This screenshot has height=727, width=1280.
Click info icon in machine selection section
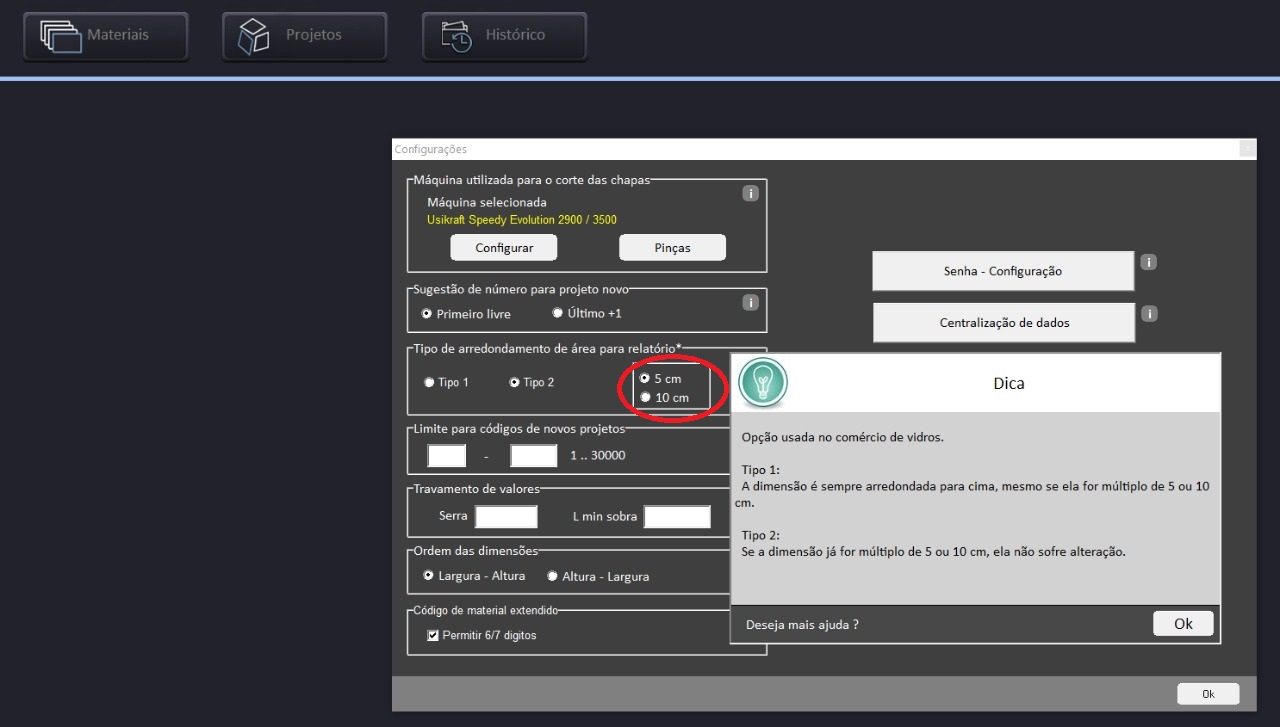750,194
